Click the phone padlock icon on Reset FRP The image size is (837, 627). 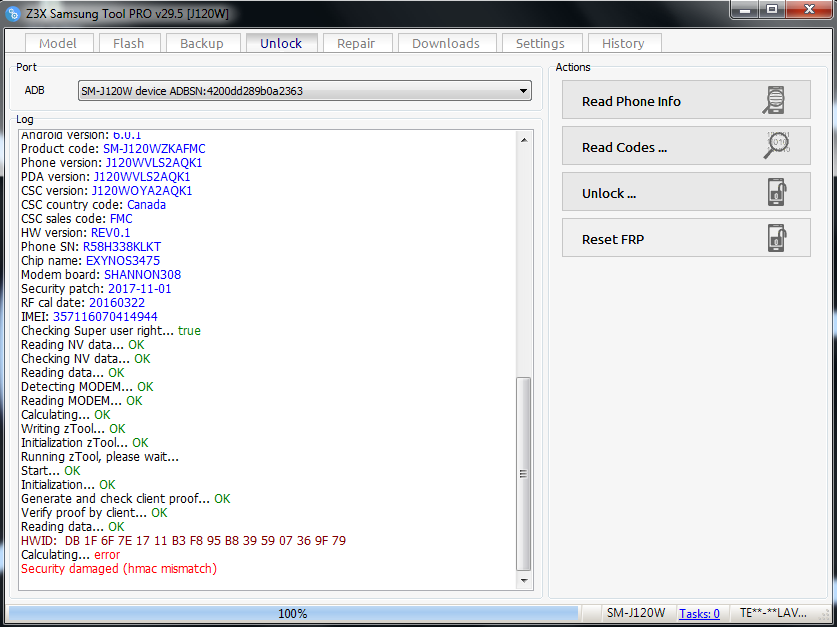(777, 237)
